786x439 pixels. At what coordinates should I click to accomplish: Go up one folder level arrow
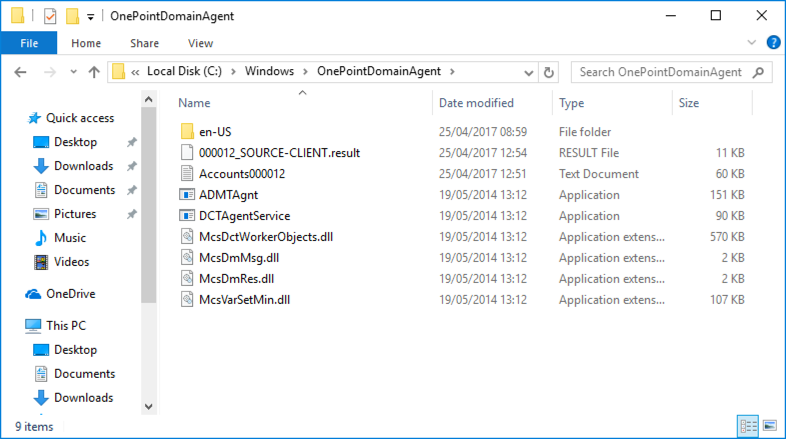94,72
